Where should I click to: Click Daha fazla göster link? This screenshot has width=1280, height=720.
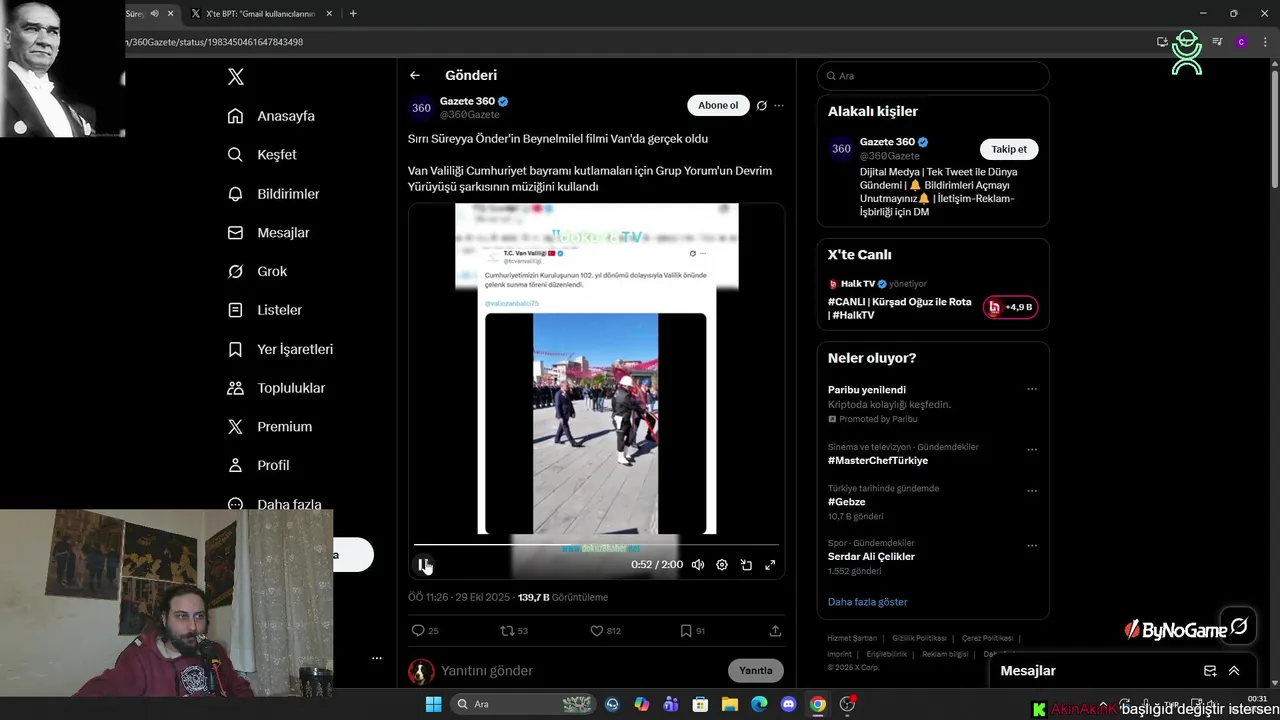pos(868,602)
